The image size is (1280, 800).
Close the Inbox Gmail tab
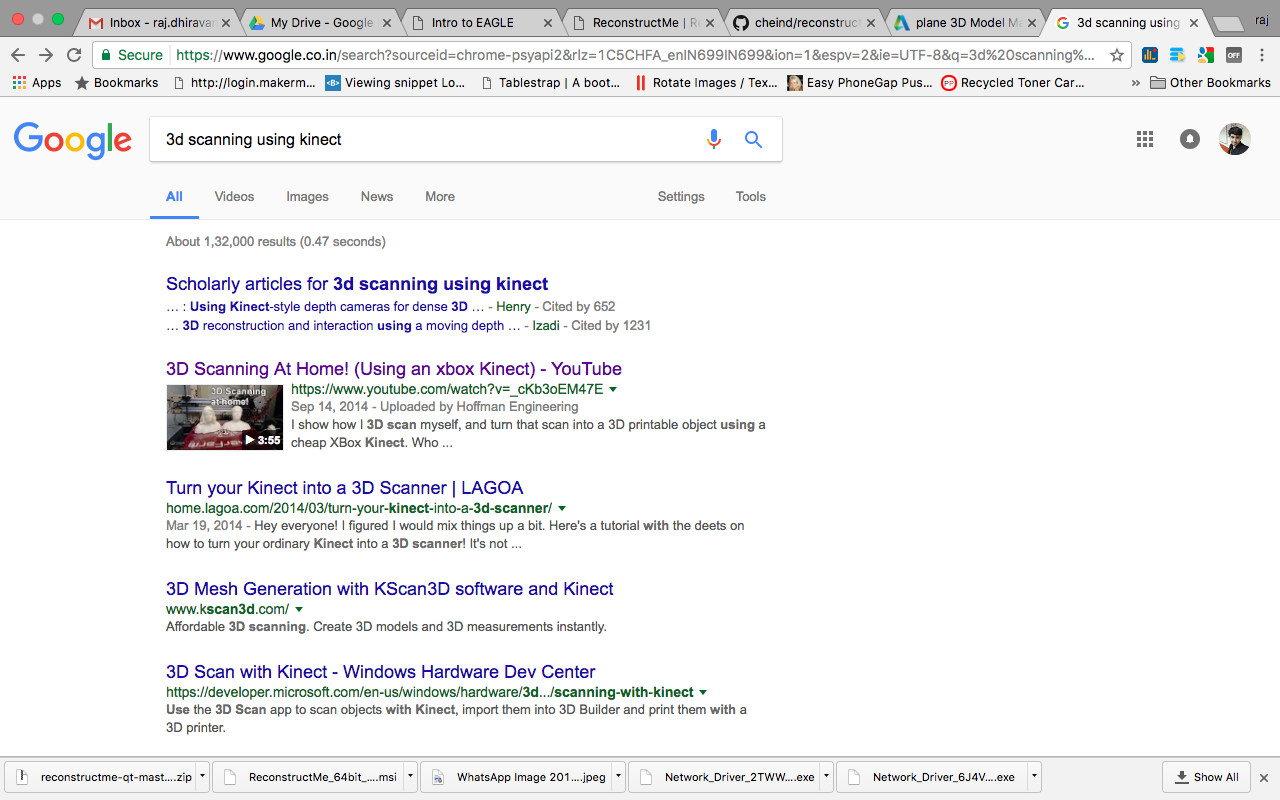[x=226, y=22]
